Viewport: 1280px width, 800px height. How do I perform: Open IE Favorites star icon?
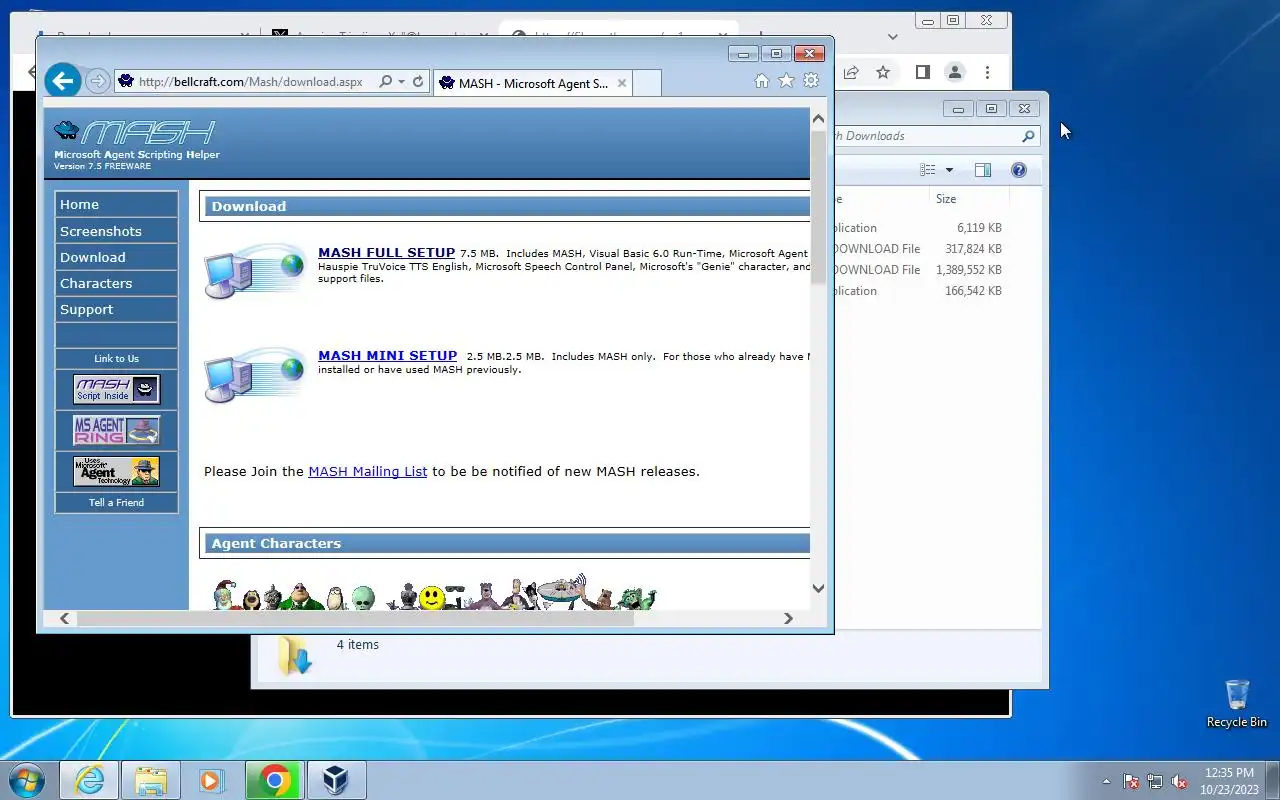(x=786, y=81)
